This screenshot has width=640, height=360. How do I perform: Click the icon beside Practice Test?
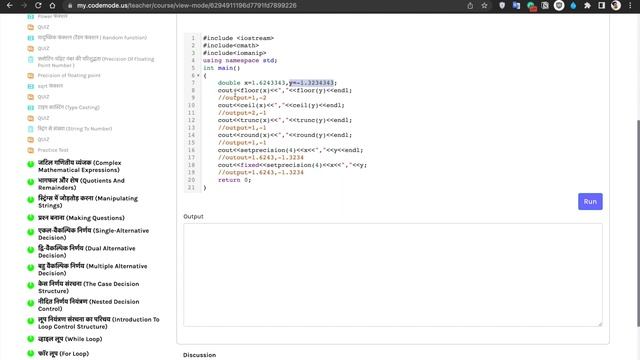[31, 150]
